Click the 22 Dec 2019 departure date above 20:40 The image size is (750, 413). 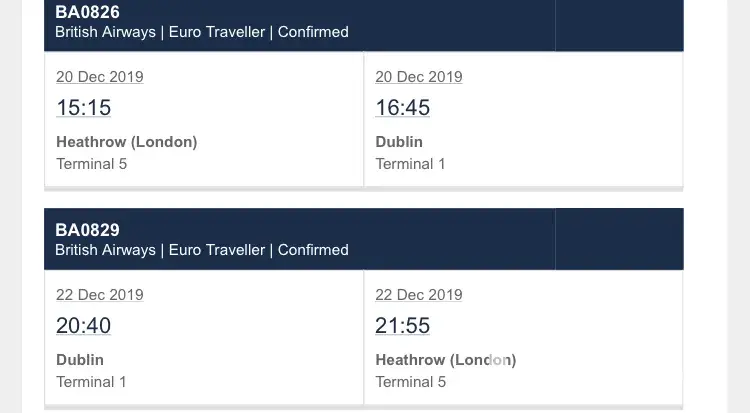click(x=99, y=295)
